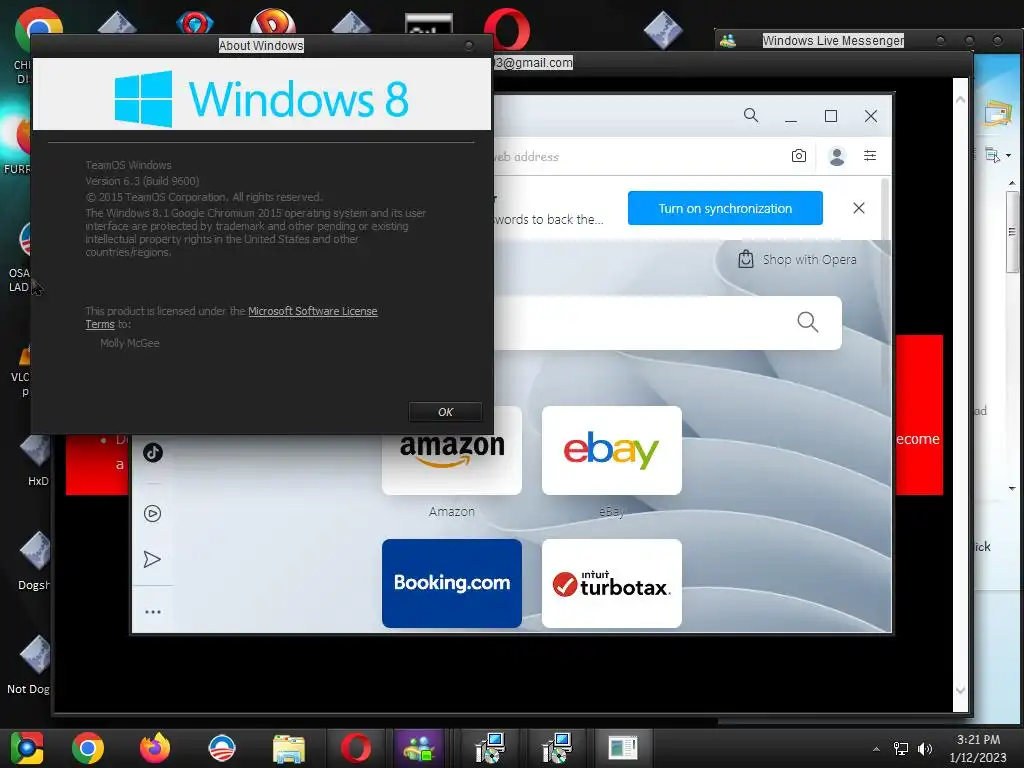Launch Chrome from the taskbar
The width and height of the screenshot is (1024, 768).
click(88, 748)
